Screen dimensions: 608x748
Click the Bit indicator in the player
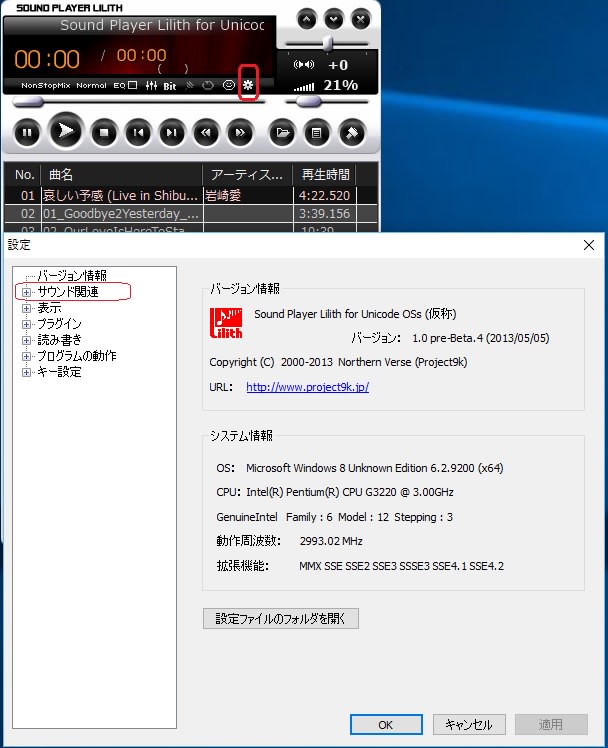click(170, 86)
